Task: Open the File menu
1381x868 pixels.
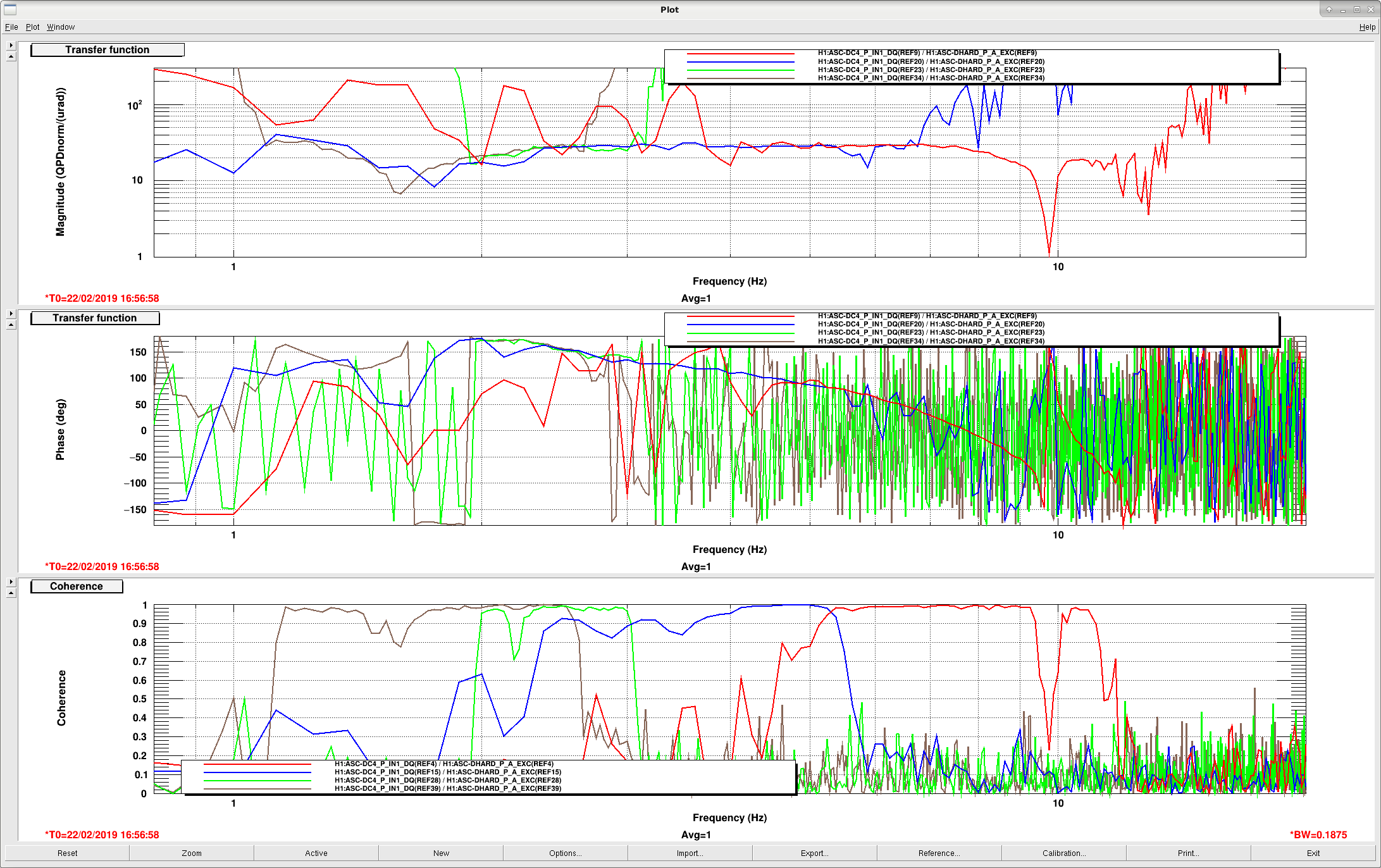Action: pos(11,27)
